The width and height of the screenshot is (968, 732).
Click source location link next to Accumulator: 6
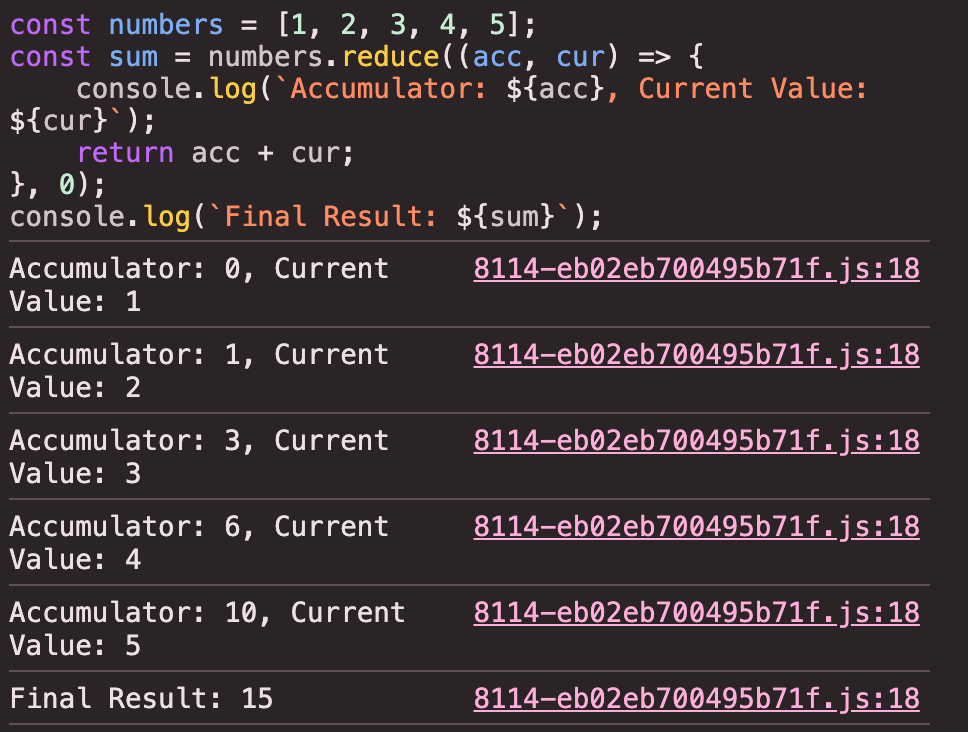[695, 526]
